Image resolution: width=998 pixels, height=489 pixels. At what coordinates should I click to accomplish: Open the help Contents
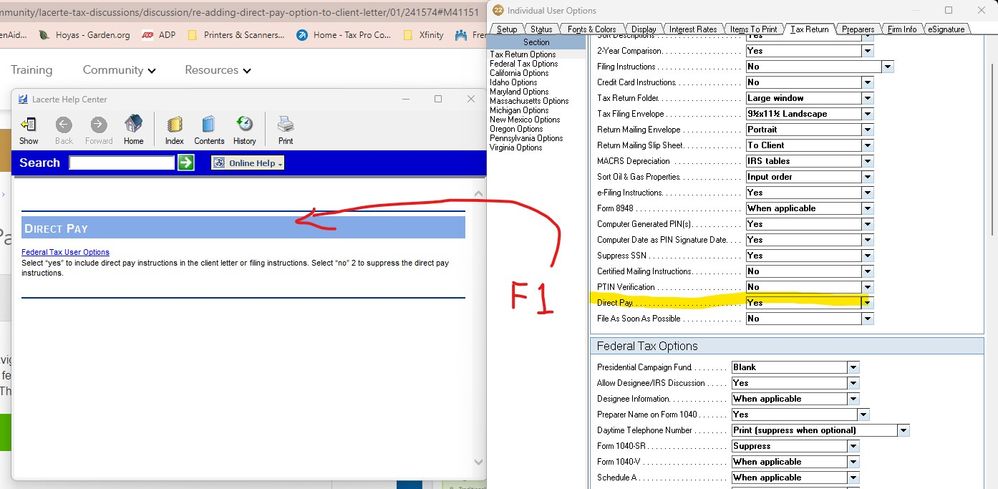(x=209, y=129)
